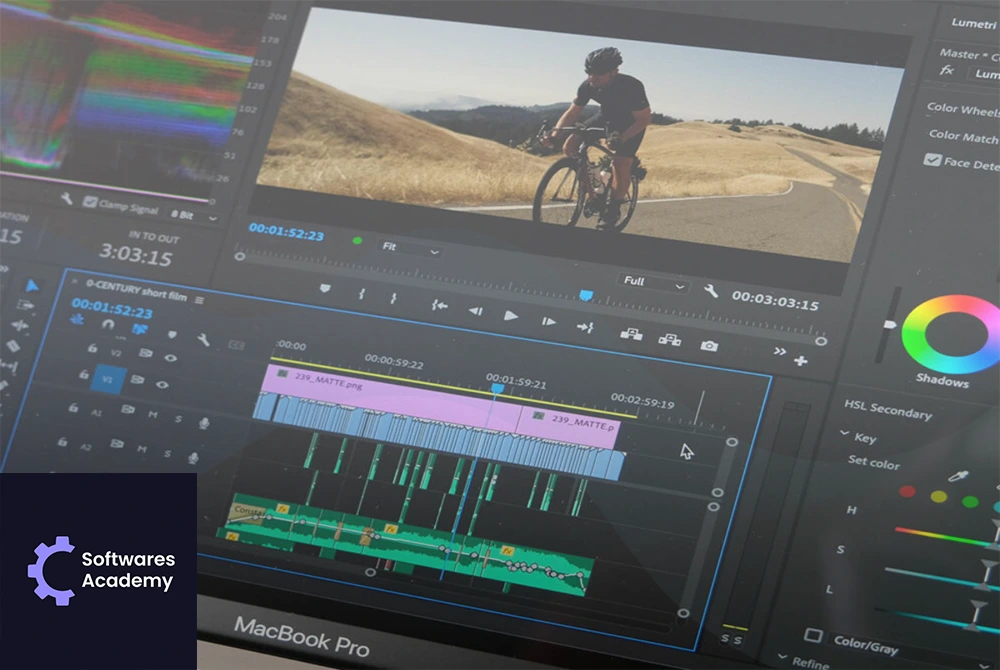Solo audio track A2
This screenshot has height=670, width=1000.
point(167,453)
